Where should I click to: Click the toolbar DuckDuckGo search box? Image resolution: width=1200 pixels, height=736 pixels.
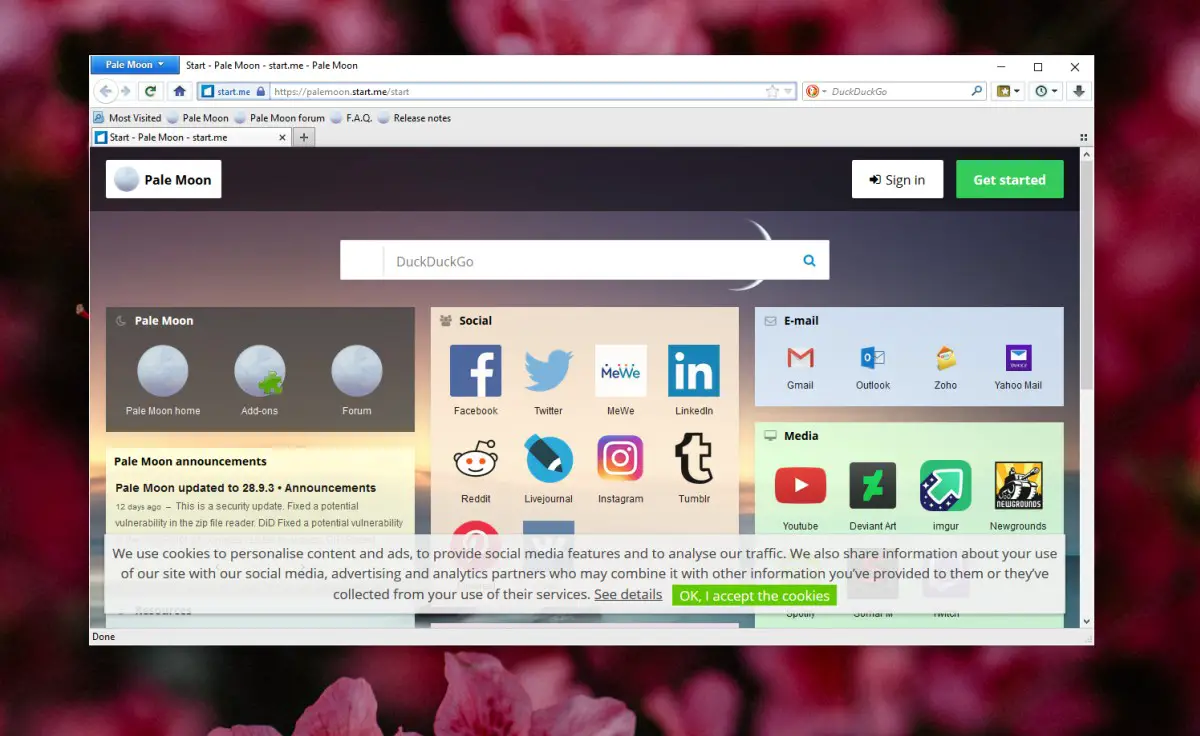pyautogui.click(x=899, y=91)
